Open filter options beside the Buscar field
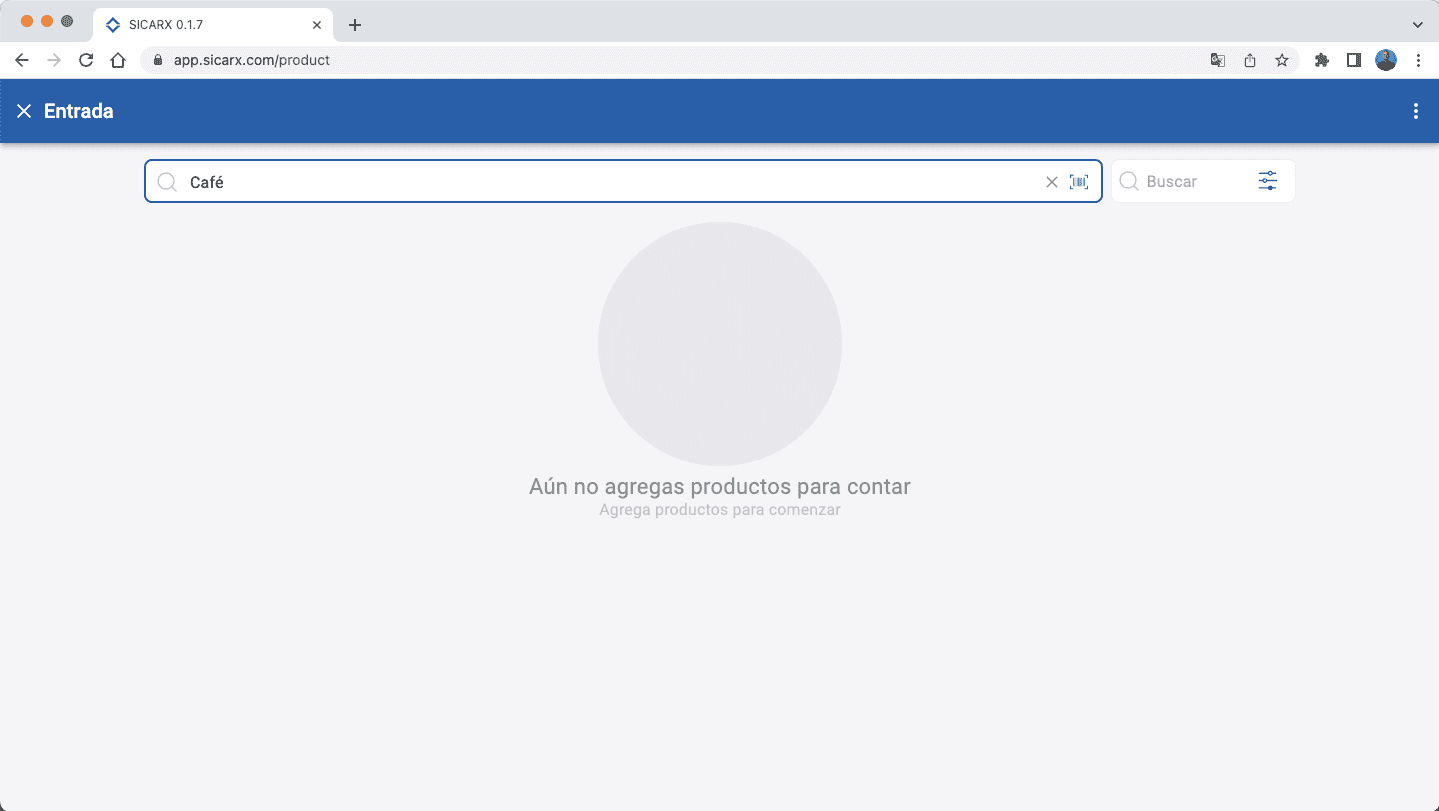This screenshot has width=1439, height=811. pyautogui.click(x=1266, y=181)
